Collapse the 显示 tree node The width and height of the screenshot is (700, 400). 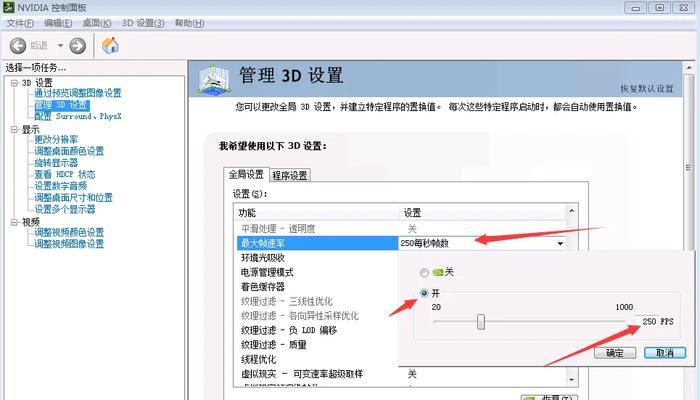pyautogui.click(x=14, y=129)
